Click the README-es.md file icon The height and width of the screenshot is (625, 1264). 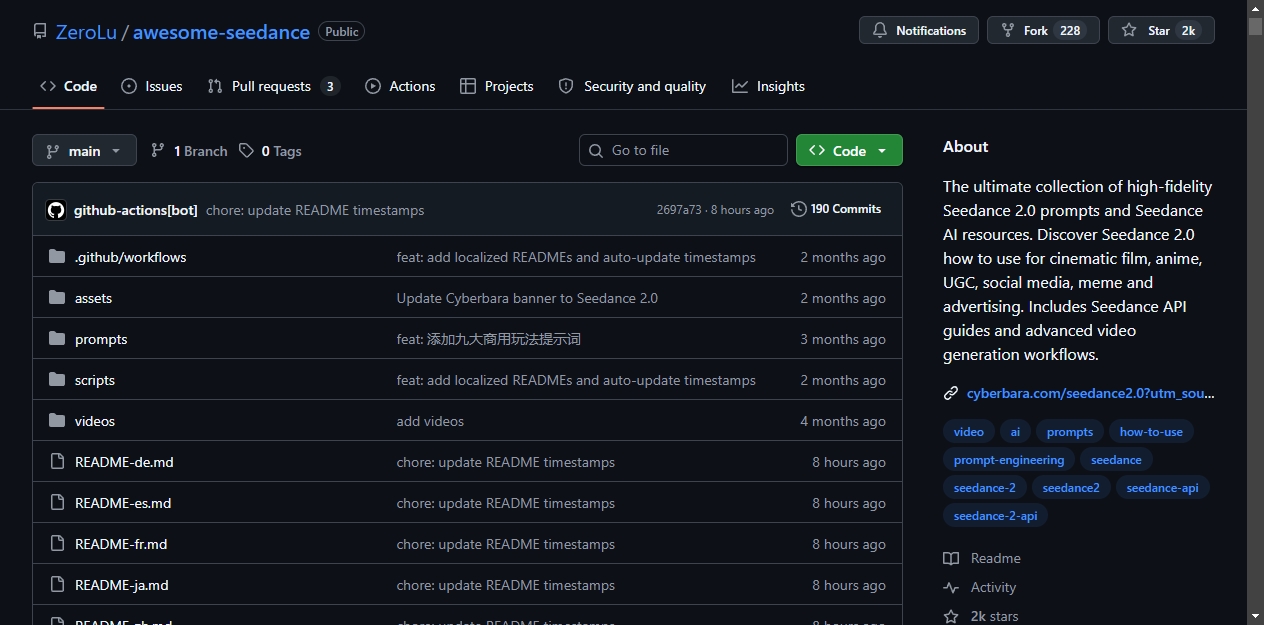point(56,503)
